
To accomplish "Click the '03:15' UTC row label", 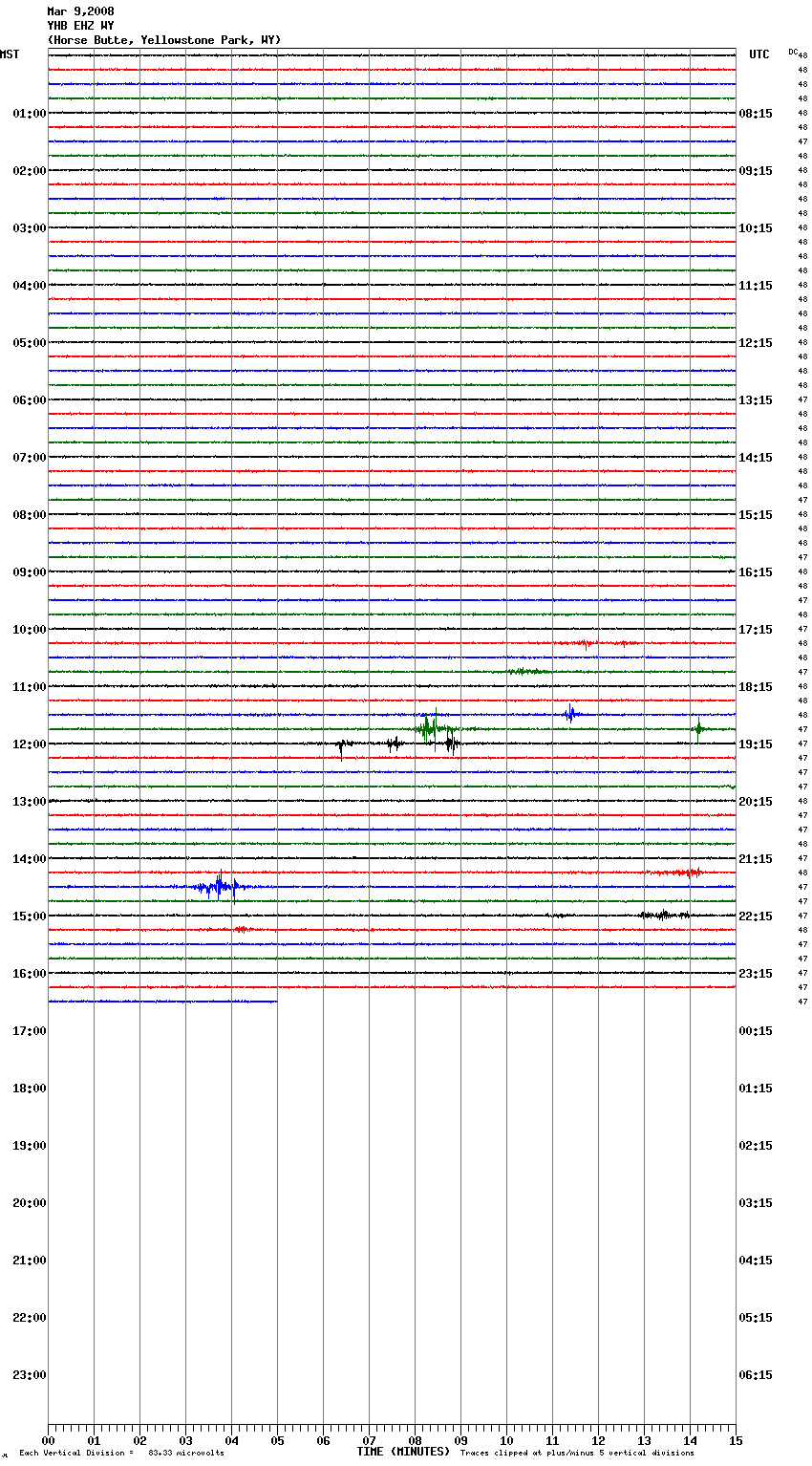I will 756,1203.
